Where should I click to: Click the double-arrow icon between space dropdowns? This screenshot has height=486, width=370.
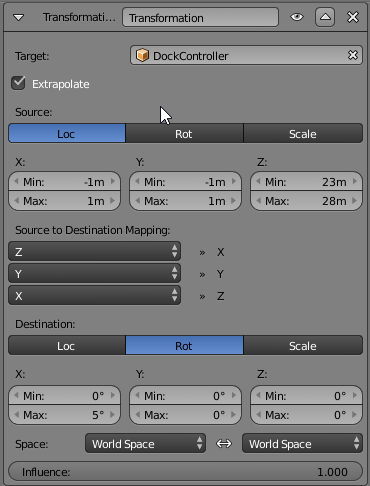coord(224,444)
